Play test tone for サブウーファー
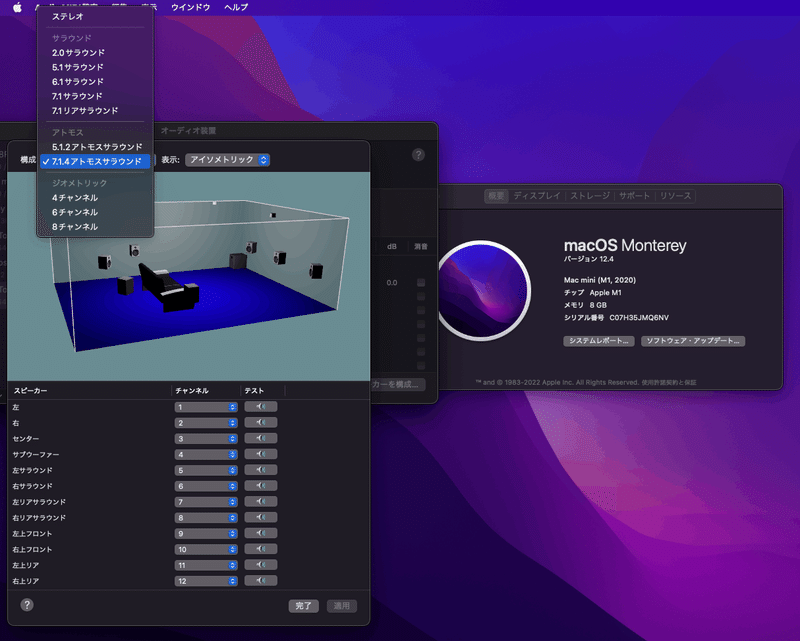This screenshot has height=641, width=800. click(261, 454)
